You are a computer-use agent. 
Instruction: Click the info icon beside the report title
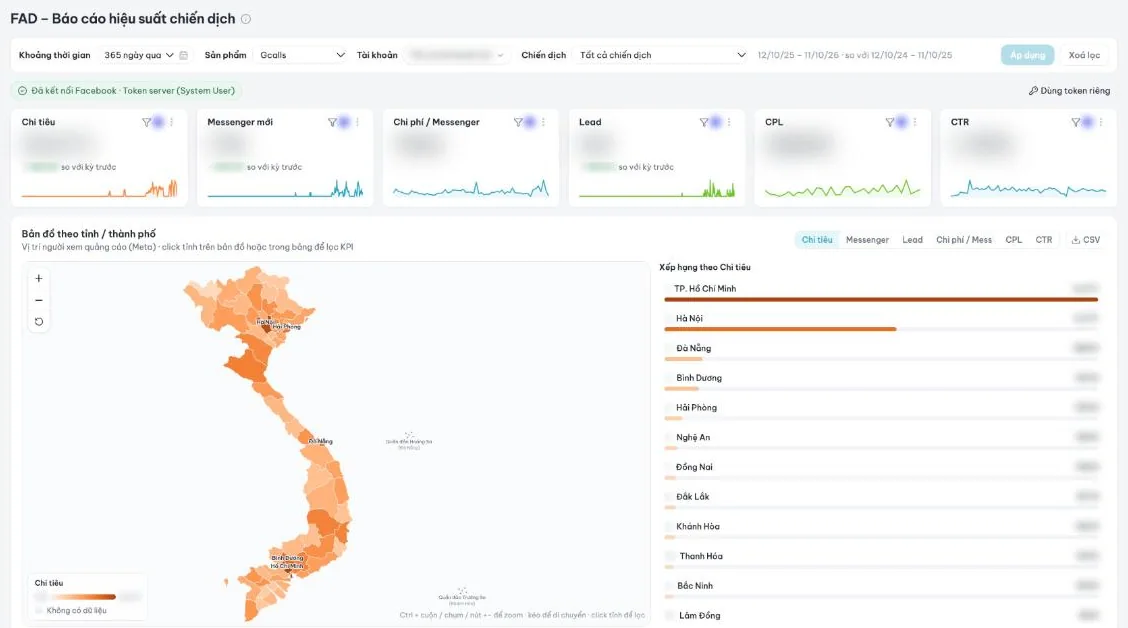(246, 19)
